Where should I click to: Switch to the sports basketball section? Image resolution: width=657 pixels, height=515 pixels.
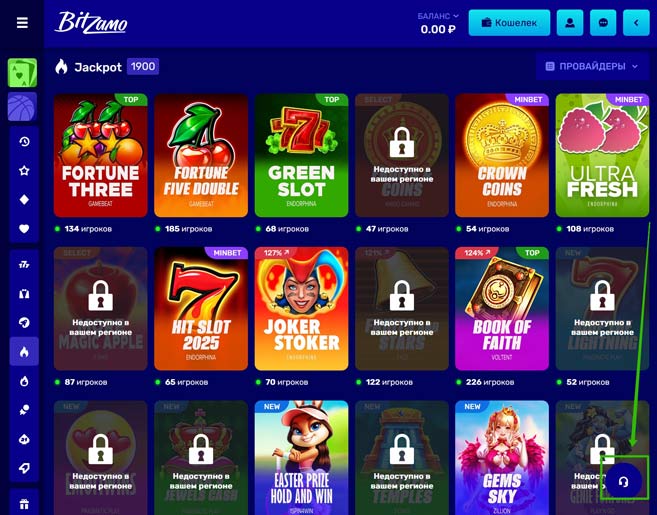tap(22, 107)
